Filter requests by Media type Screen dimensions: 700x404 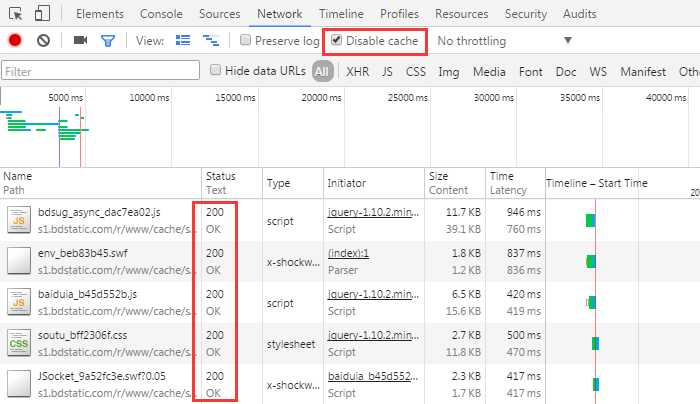pyautogui.click(x=489, y=71)
